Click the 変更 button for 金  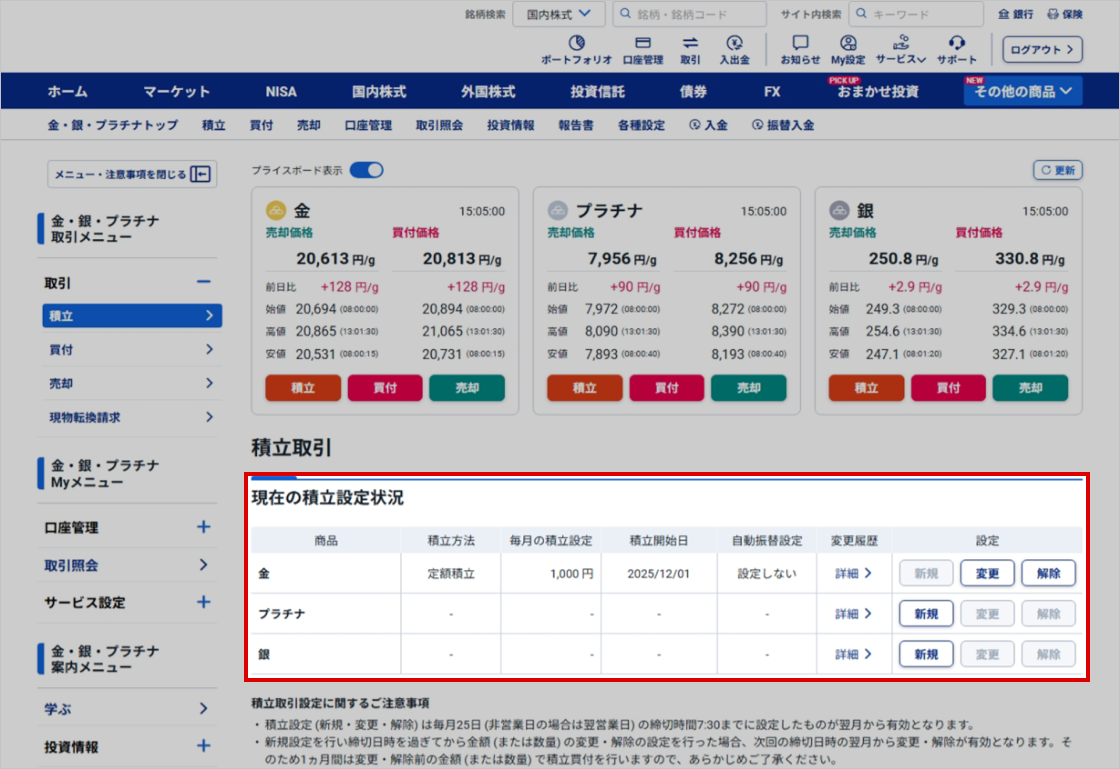[987, 573]
